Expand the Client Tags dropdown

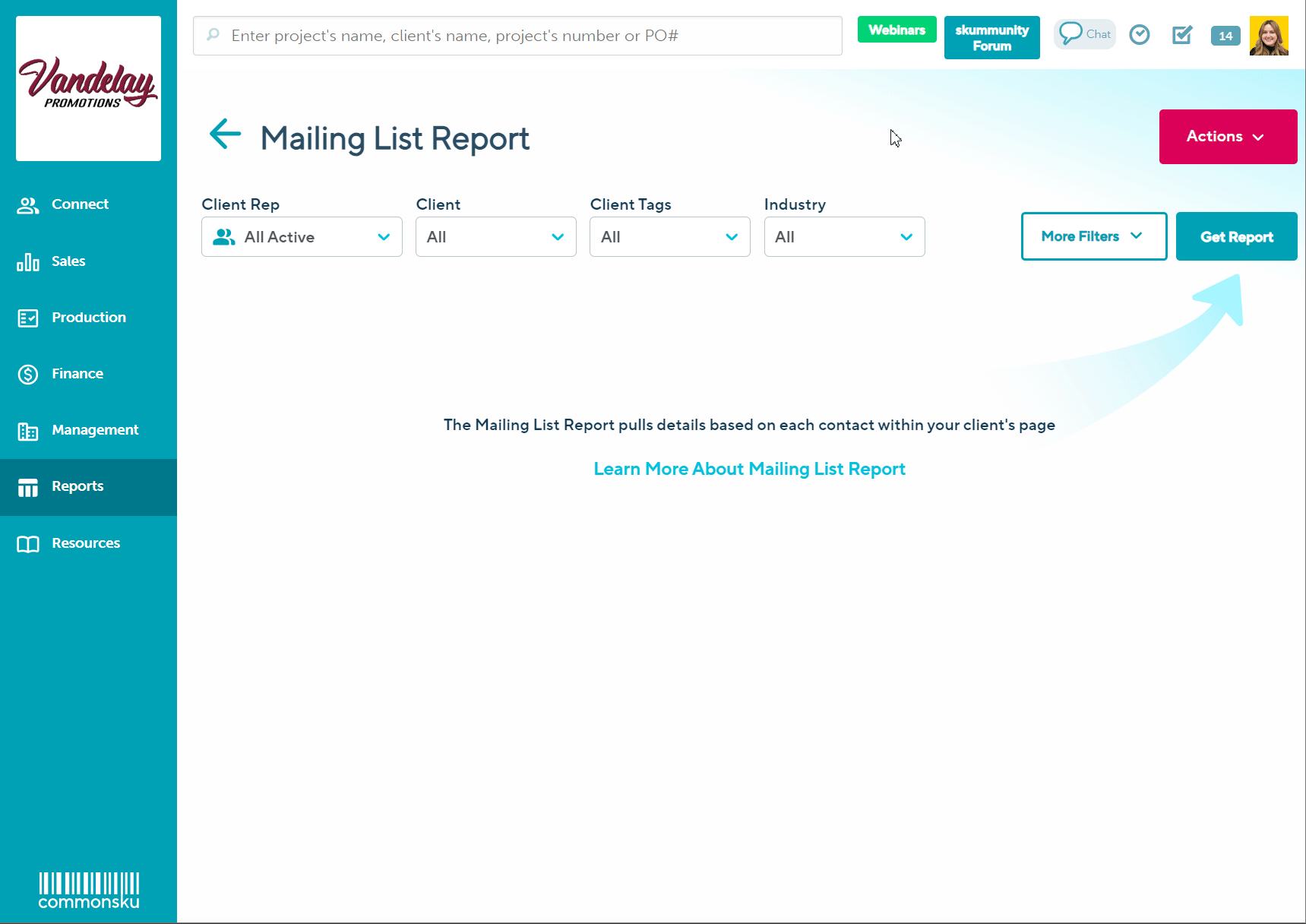tap(669, 237)
